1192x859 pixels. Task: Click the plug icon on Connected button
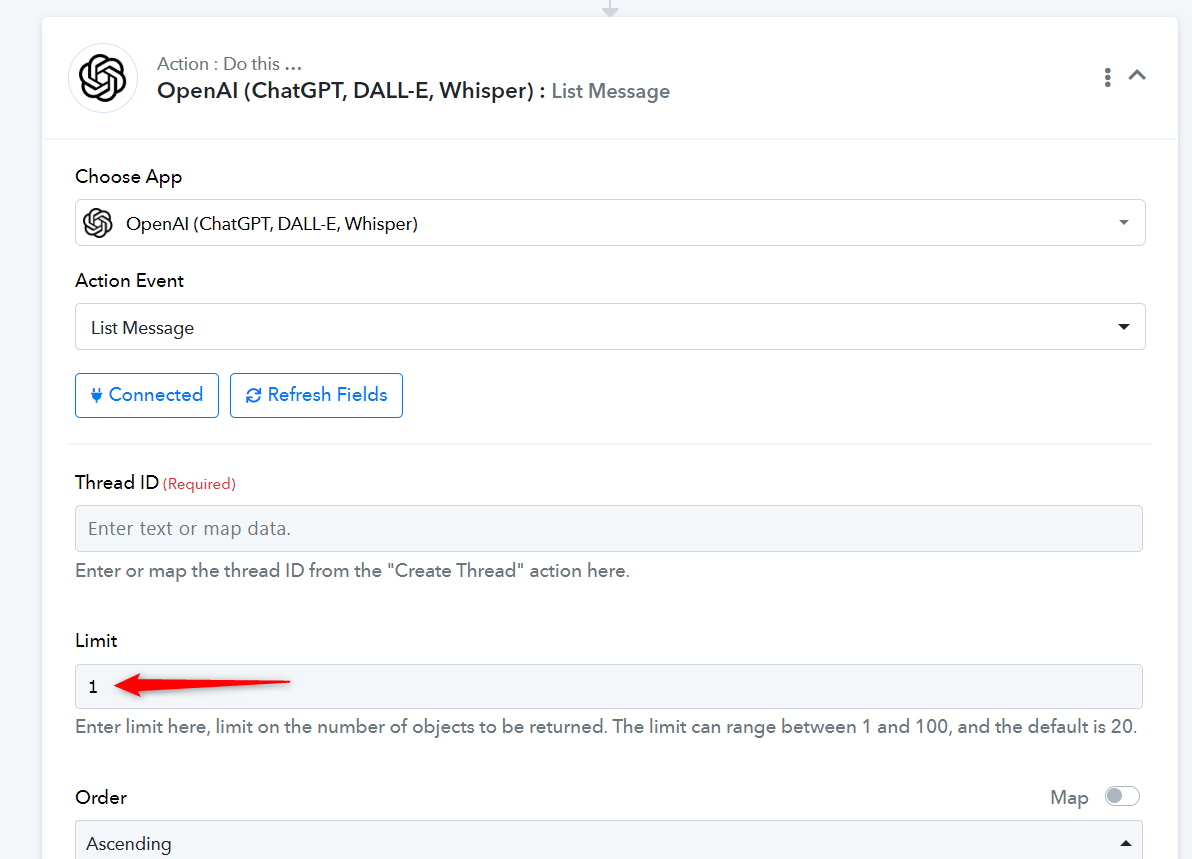pyautogui.click(x=97, y=395)
